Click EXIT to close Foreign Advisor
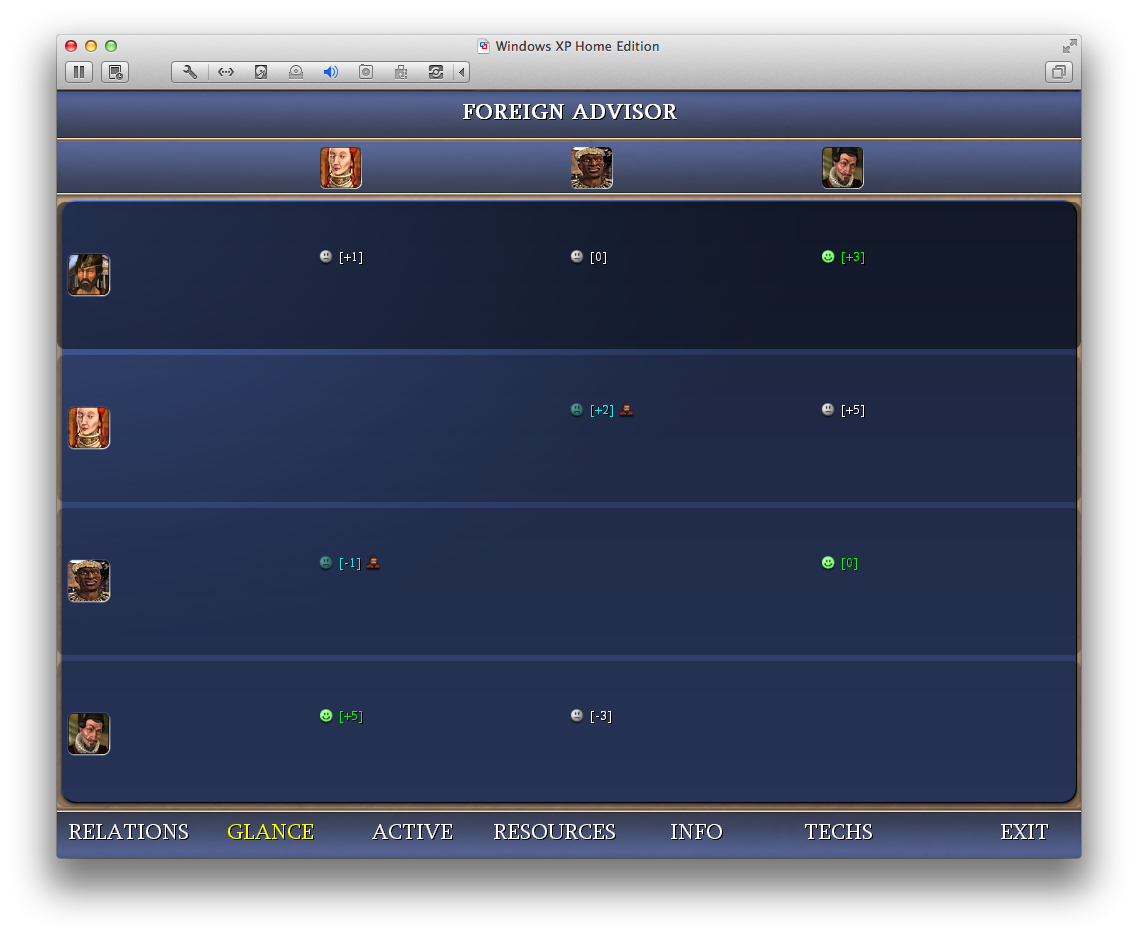Screen dimensions: 1138x937 pyautogui.click(x=1024, y=832)
